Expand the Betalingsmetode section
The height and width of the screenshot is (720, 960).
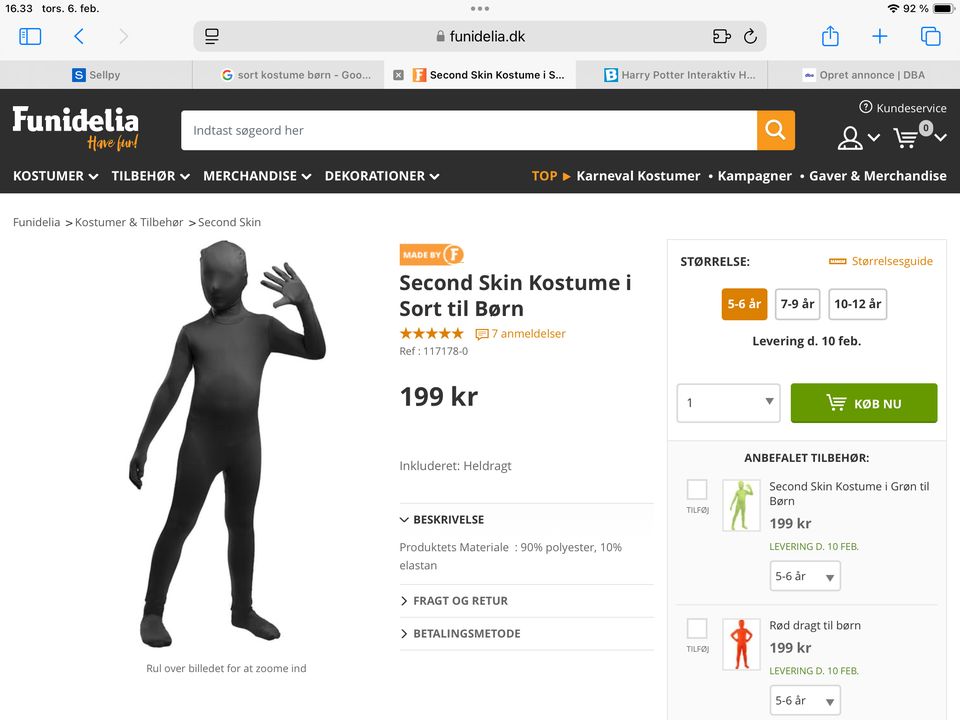coord(466,634)
